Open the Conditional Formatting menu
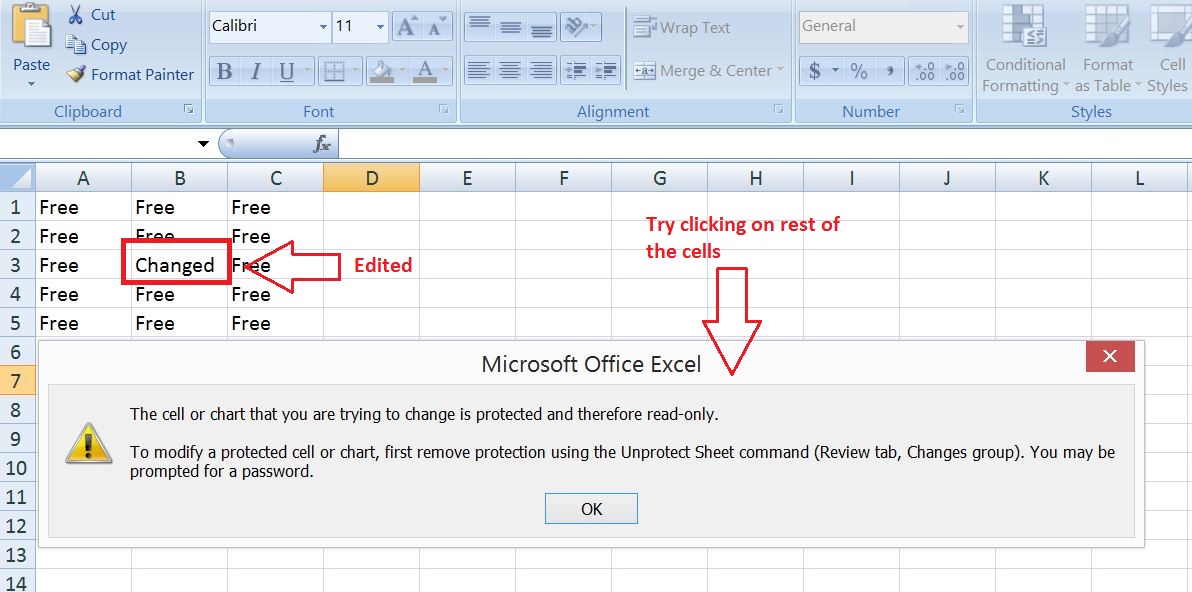 coord(1026,47)
